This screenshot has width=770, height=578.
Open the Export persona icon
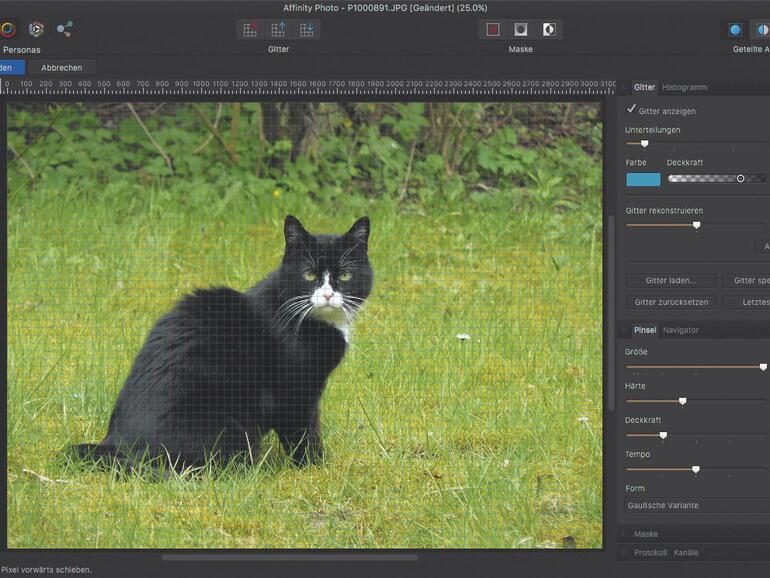point(65,29)
